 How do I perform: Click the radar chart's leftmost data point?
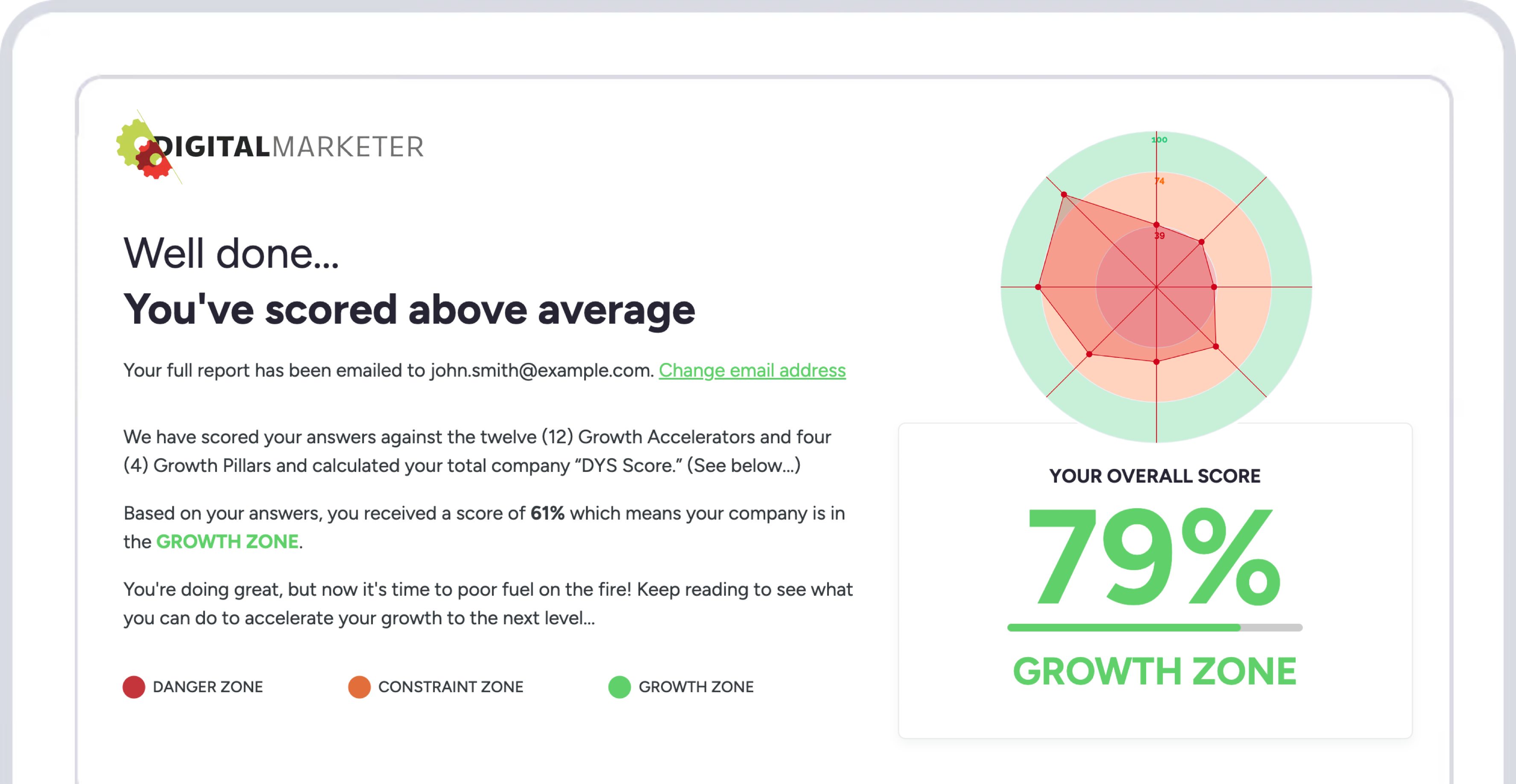click(1038, 287)
